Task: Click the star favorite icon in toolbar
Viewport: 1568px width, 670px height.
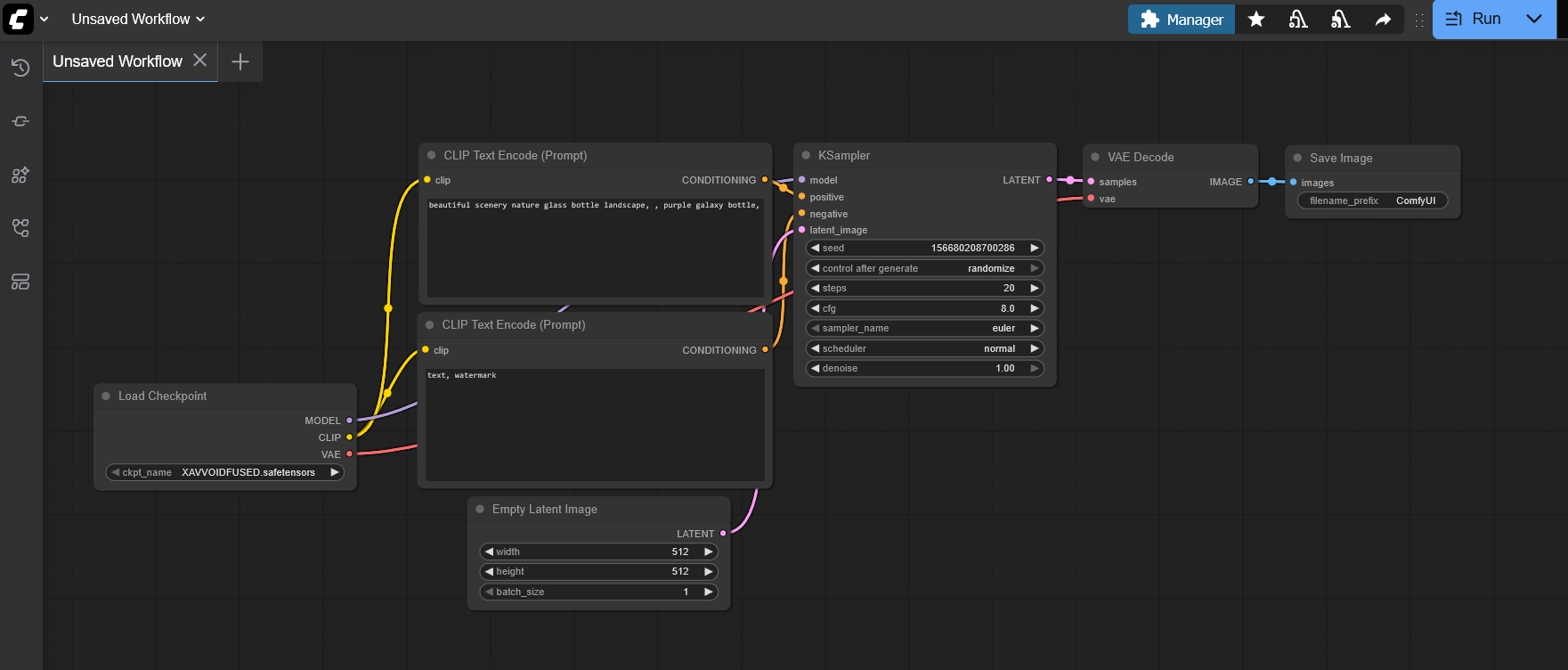Action: pos(1256,20)
